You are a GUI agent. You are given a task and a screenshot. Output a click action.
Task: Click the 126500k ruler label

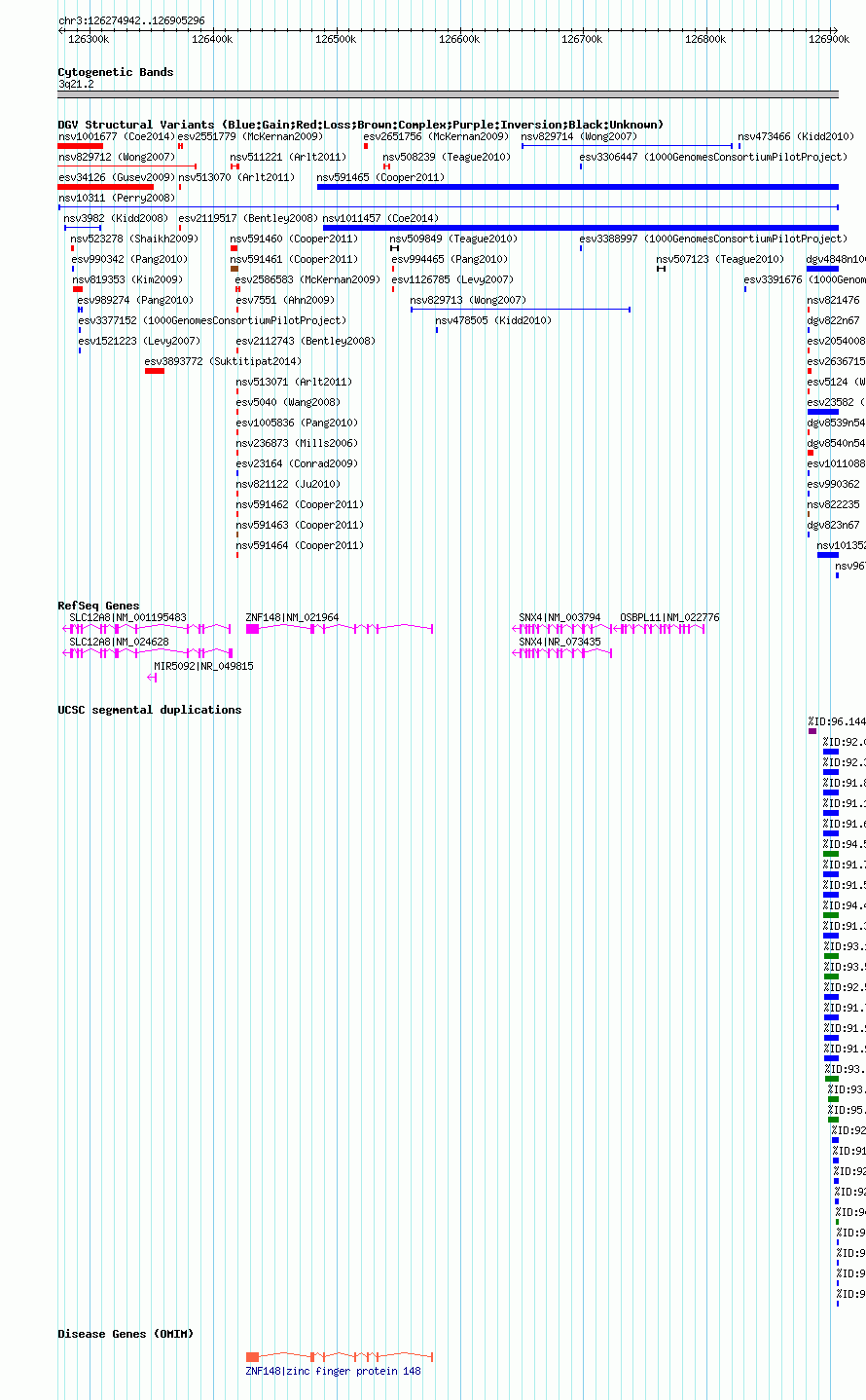pyautogui.click(x=336, y=39)
